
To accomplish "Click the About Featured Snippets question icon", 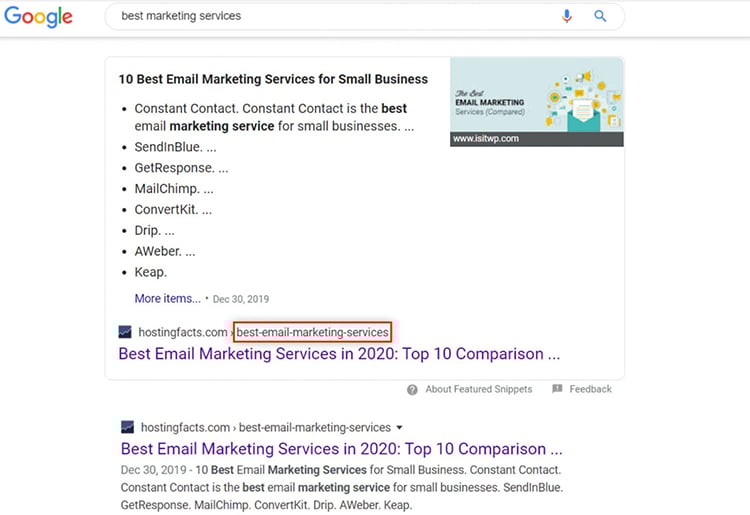I will pyautogui.click(x=412, y=389).
